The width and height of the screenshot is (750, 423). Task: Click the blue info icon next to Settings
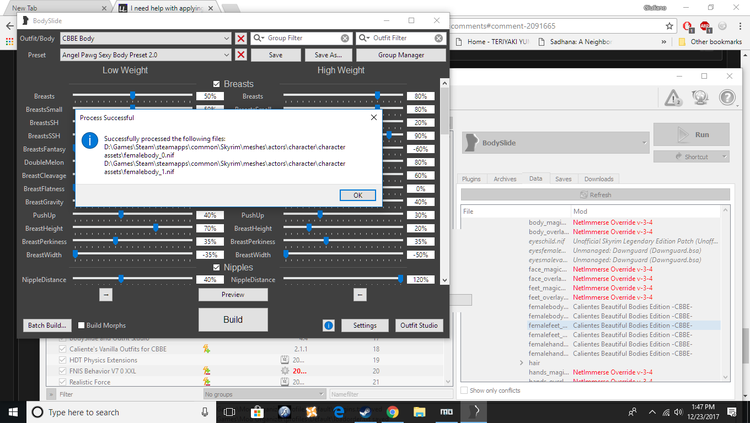(x=329, y=325)
